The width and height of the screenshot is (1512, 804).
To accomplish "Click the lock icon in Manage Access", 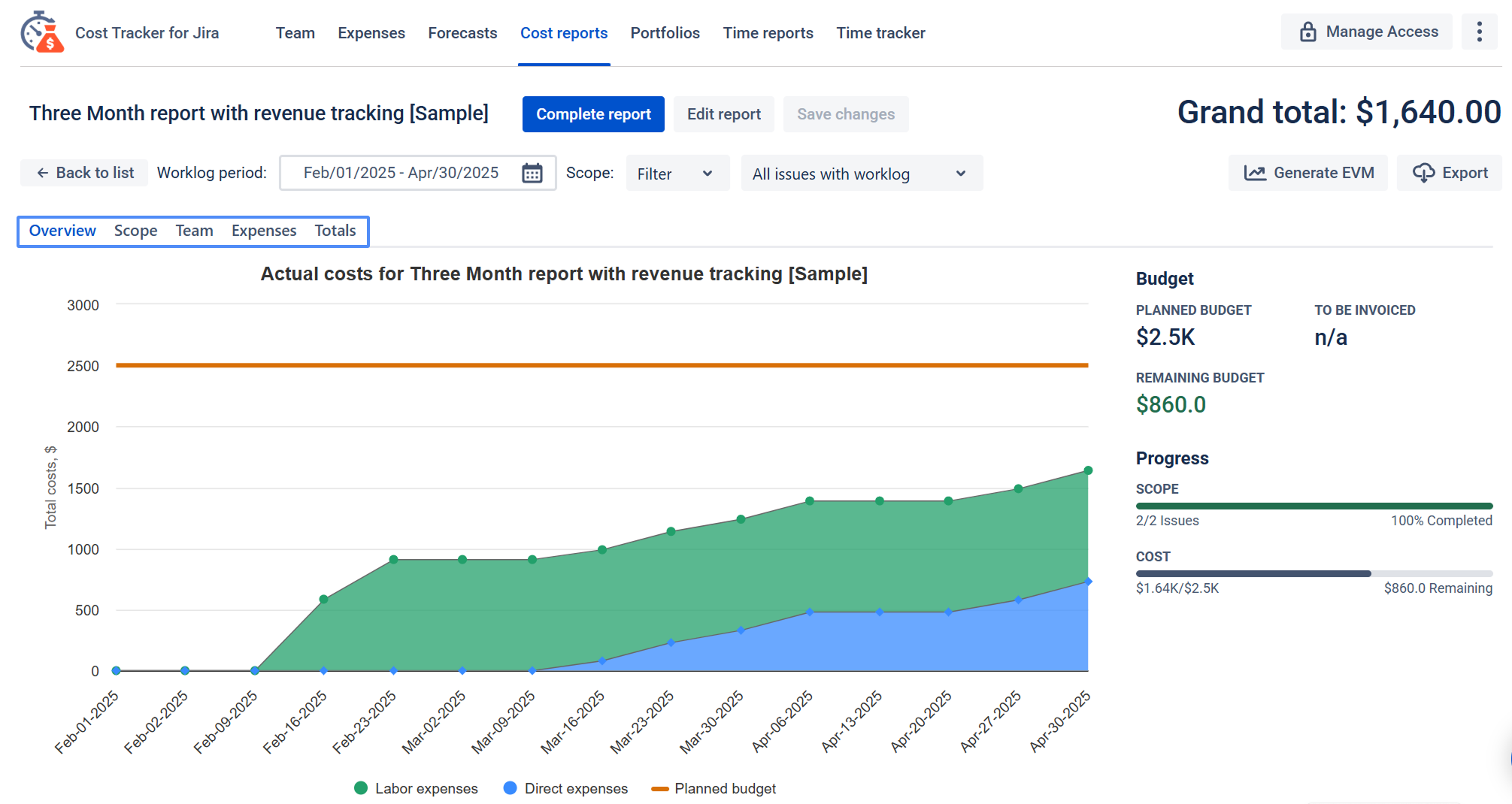I will pyautogui.click(x=1307, y=32).
